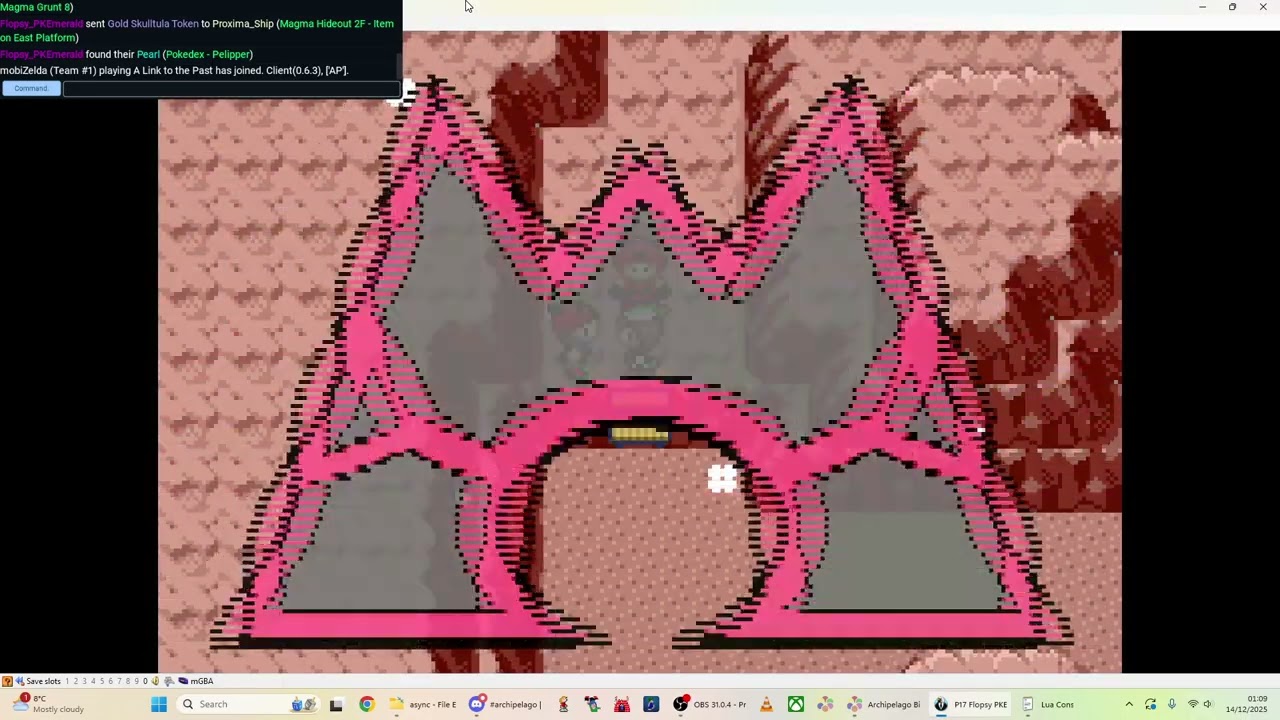Click the Command button in Archipelago client
Screen dimensions: 1280x720
[31, 88]
